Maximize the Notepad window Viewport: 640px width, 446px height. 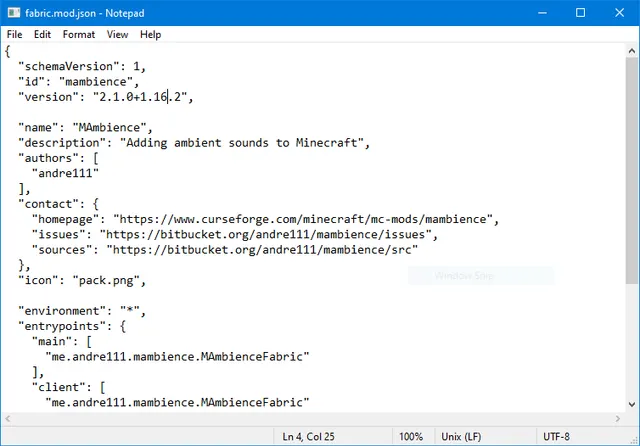coord(580,13)
